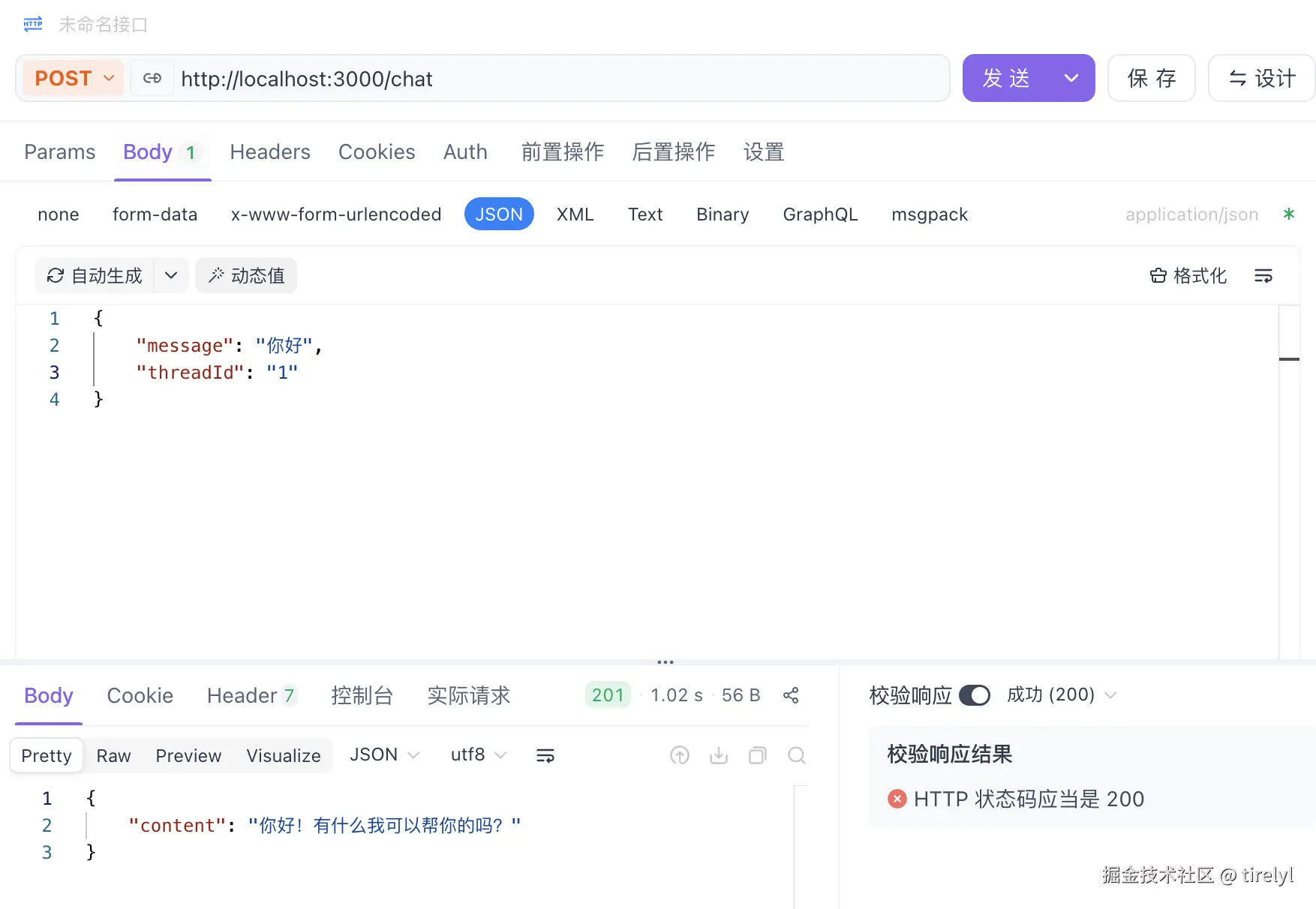
Task: Select the Binary body type
Action: 723,214
